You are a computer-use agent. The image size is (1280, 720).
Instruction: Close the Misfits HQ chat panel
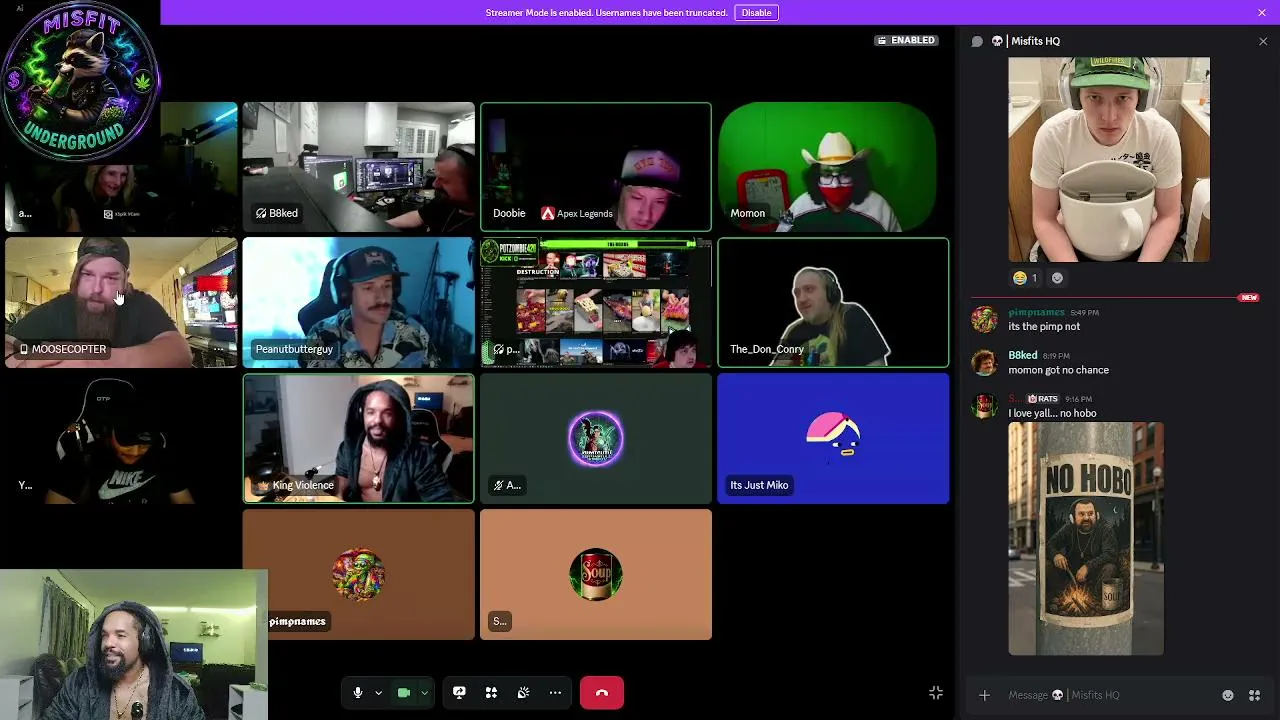1263,41
